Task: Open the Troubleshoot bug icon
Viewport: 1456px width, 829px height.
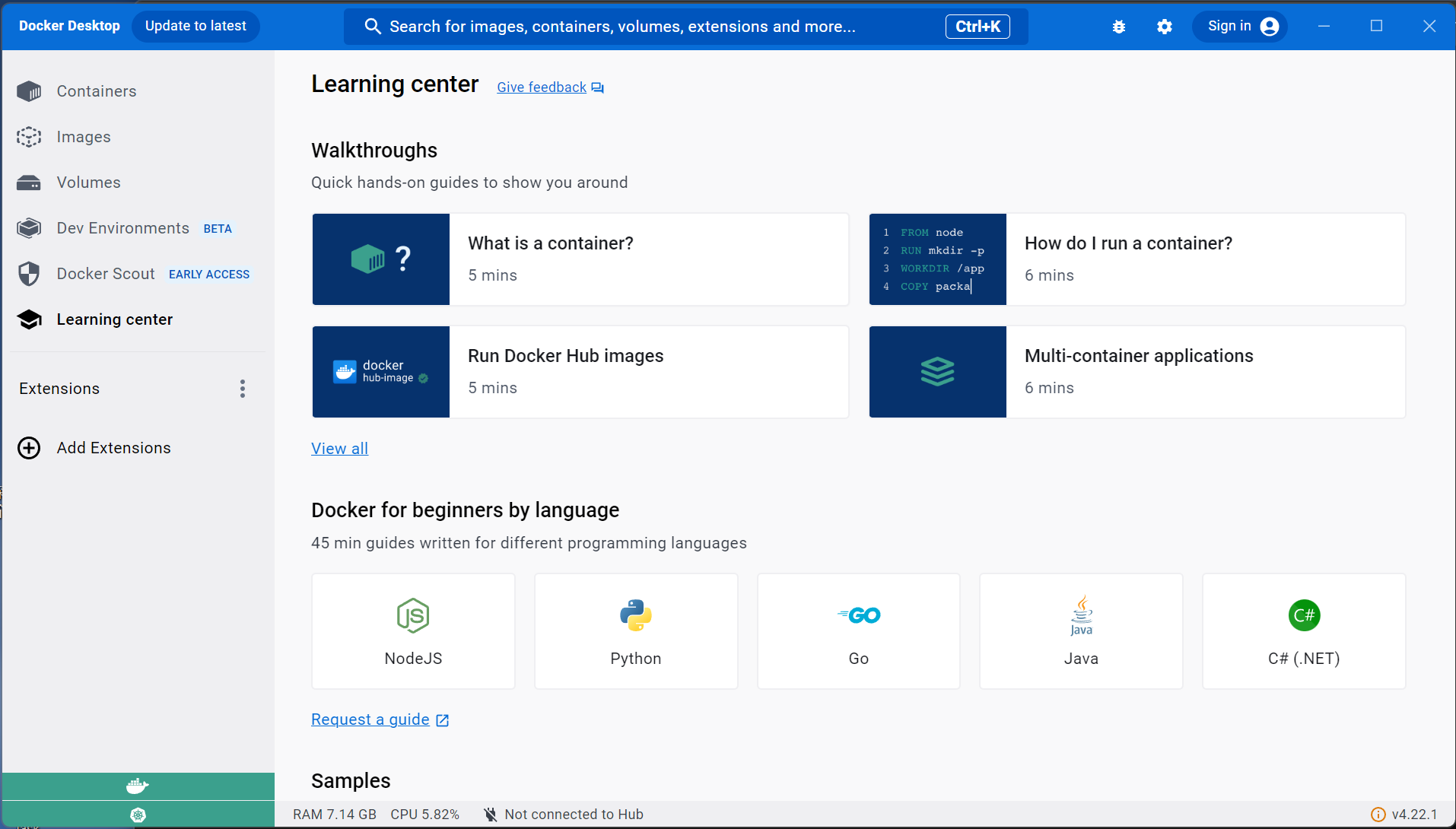Action: coord(1118,26)
